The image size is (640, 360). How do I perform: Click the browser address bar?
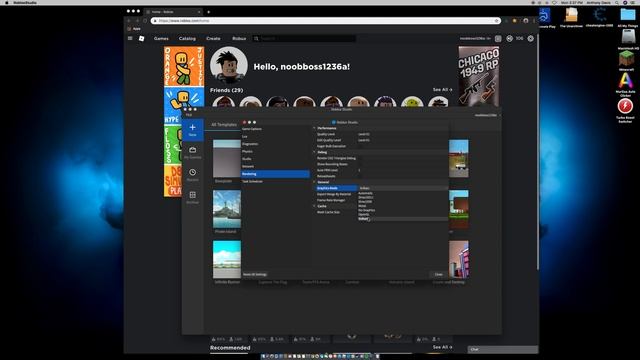[325, 21]
